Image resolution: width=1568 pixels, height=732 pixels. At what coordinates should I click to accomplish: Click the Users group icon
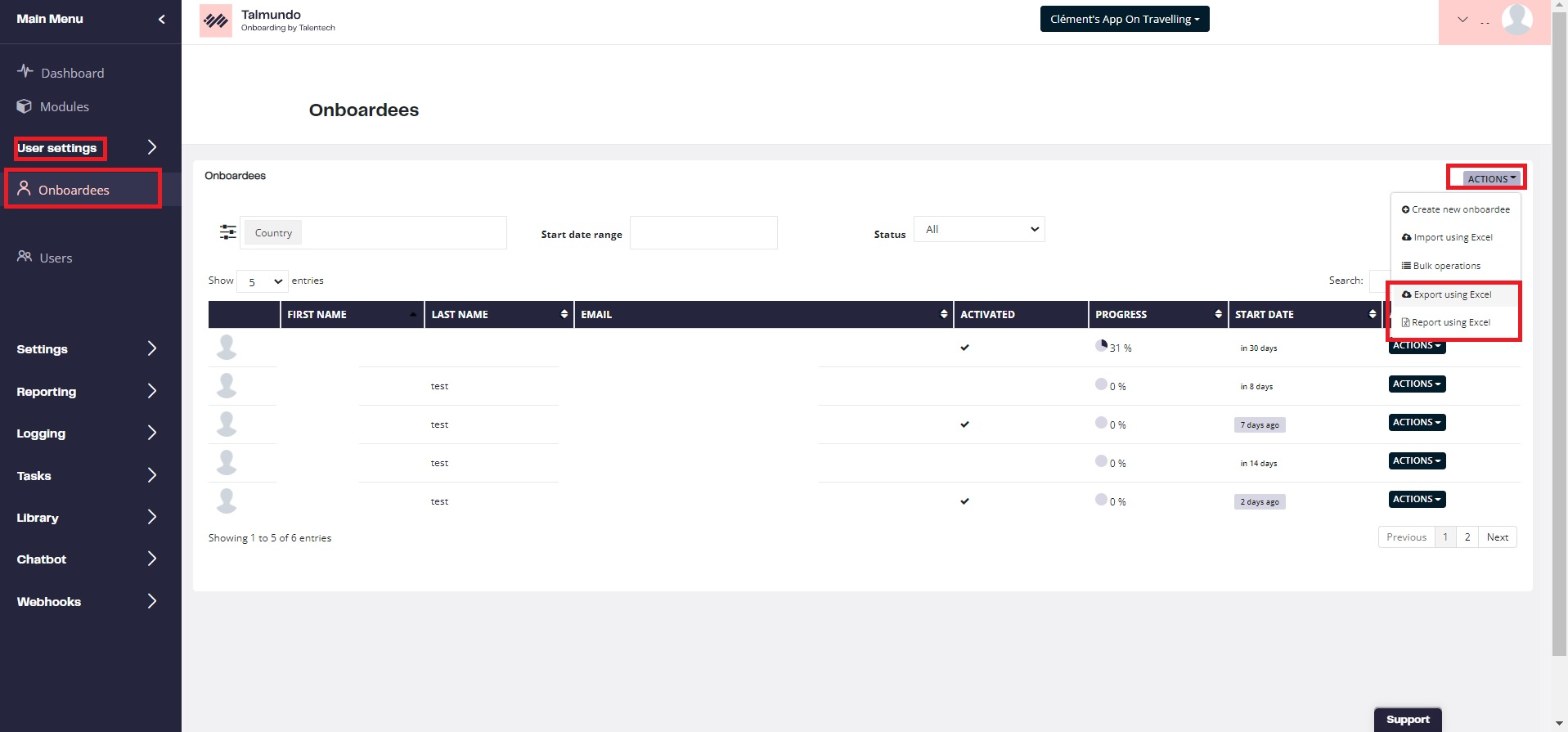25,257
